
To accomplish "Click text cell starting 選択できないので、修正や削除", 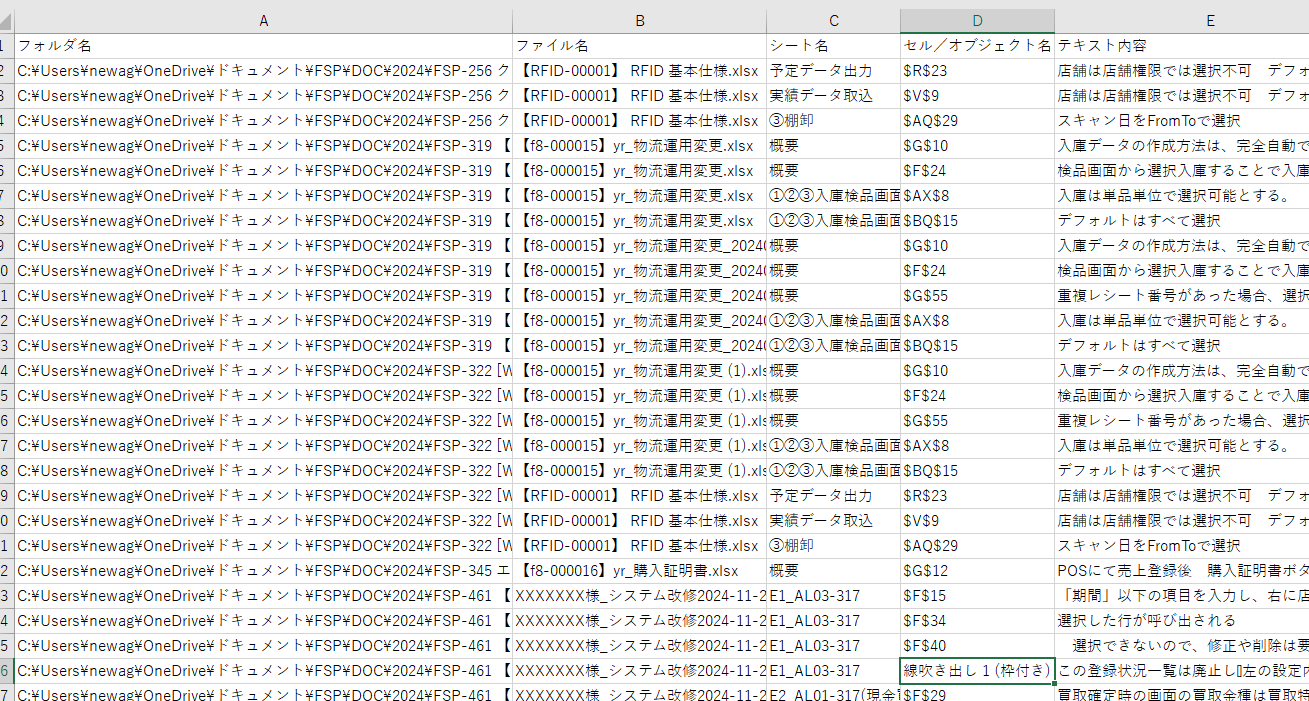I will [x=1182, y=646].
